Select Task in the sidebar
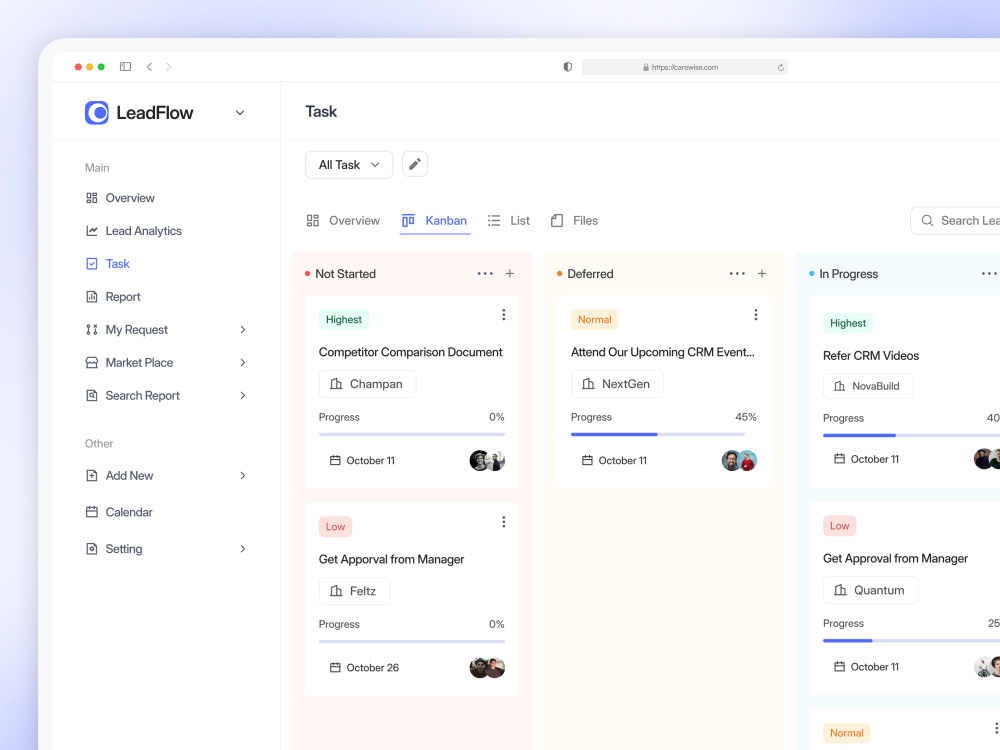Image resolution: width=1000 pixels, height=750 pixels. [x=108, y=264]
